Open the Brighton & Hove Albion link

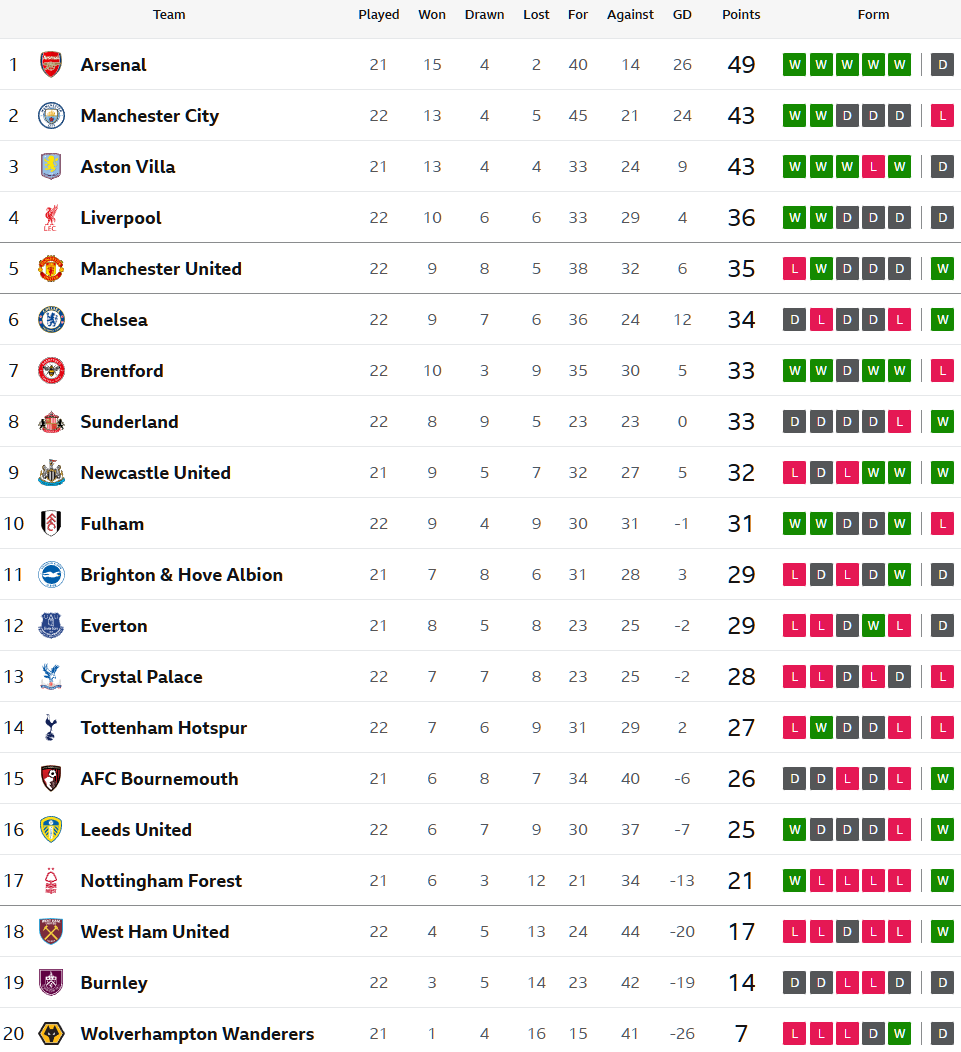(181, 575)
